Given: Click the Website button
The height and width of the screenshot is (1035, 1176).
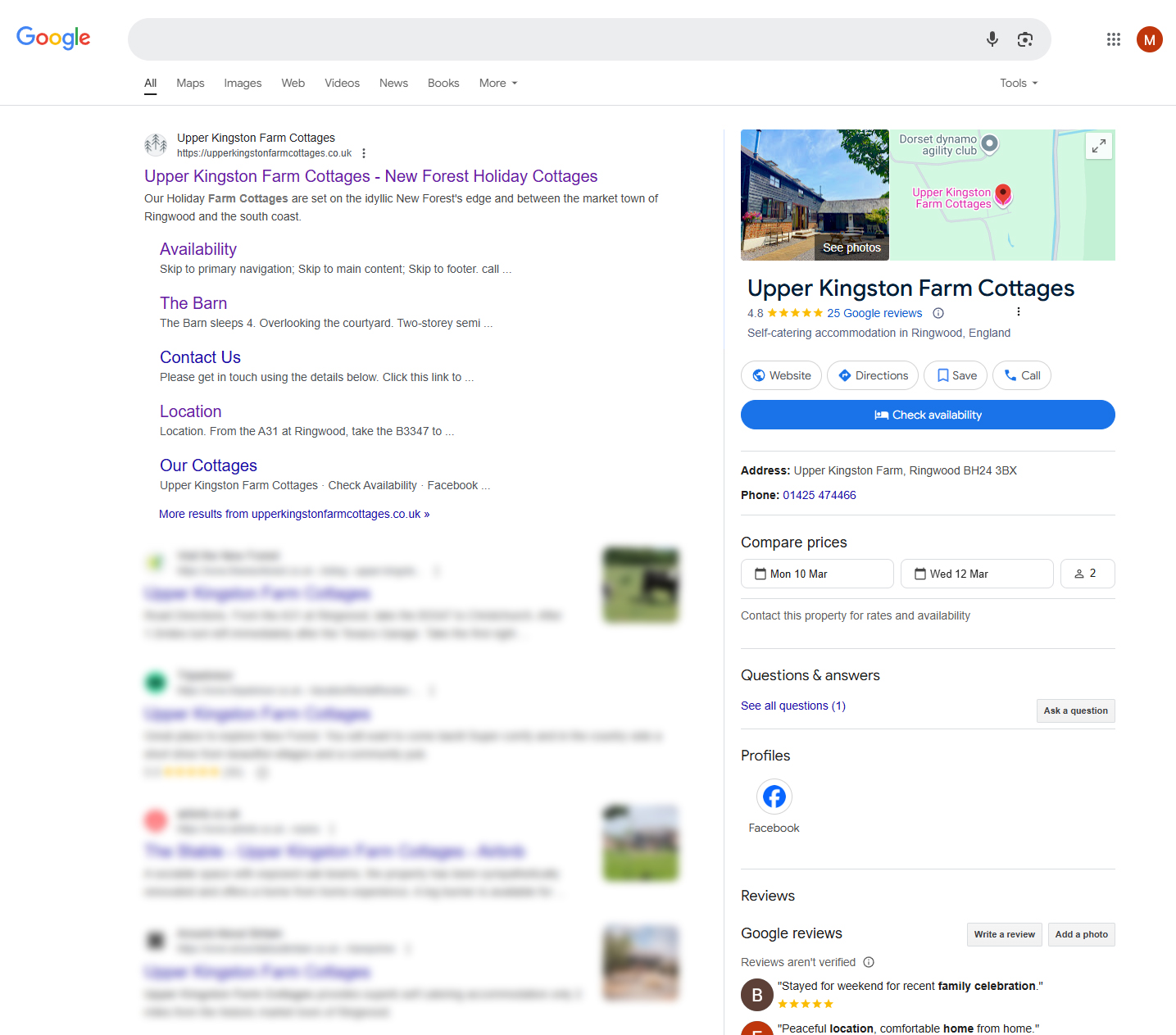Looking at the screenshot, I should [781, 375].
